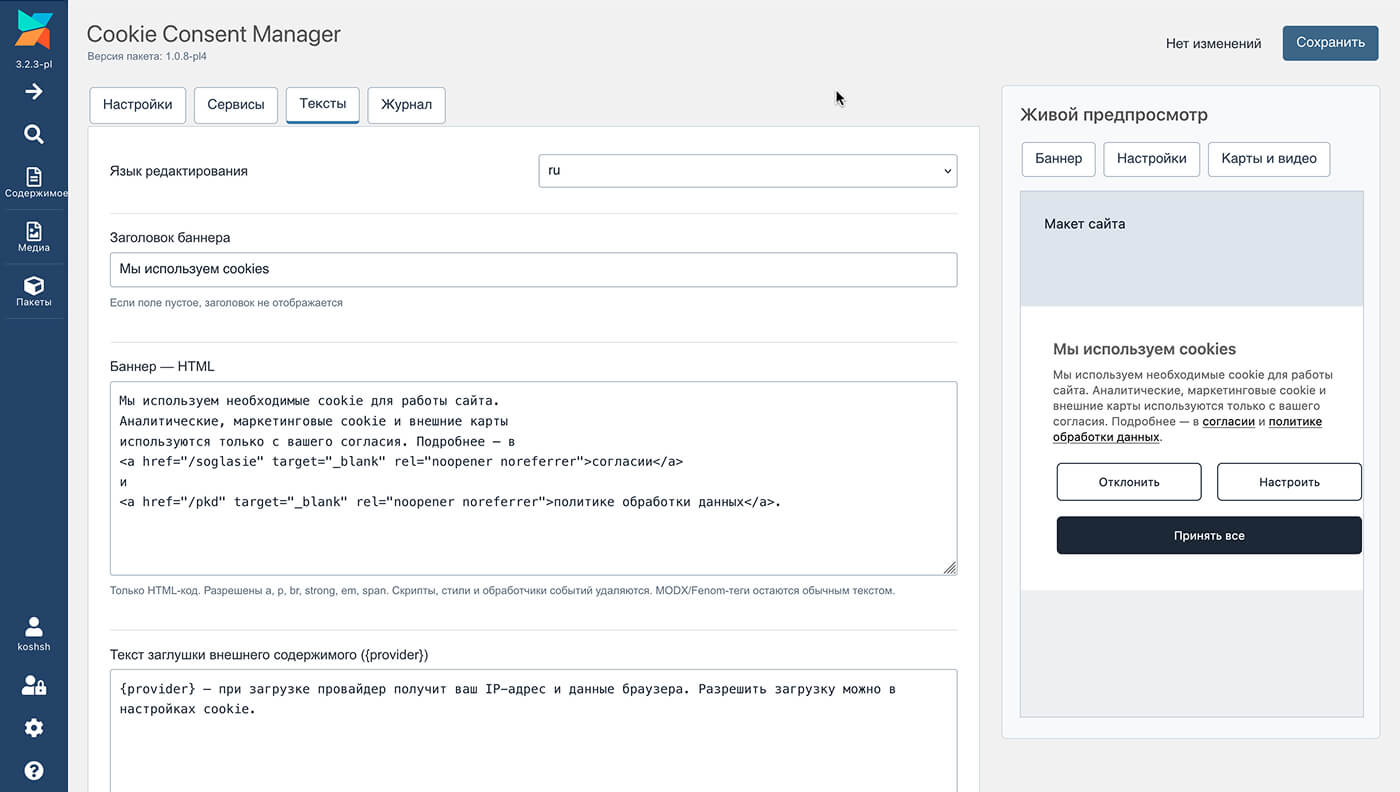Screen dimensions: 1400x792
Task: Select the Тексты tab
Action: [323, 104]
